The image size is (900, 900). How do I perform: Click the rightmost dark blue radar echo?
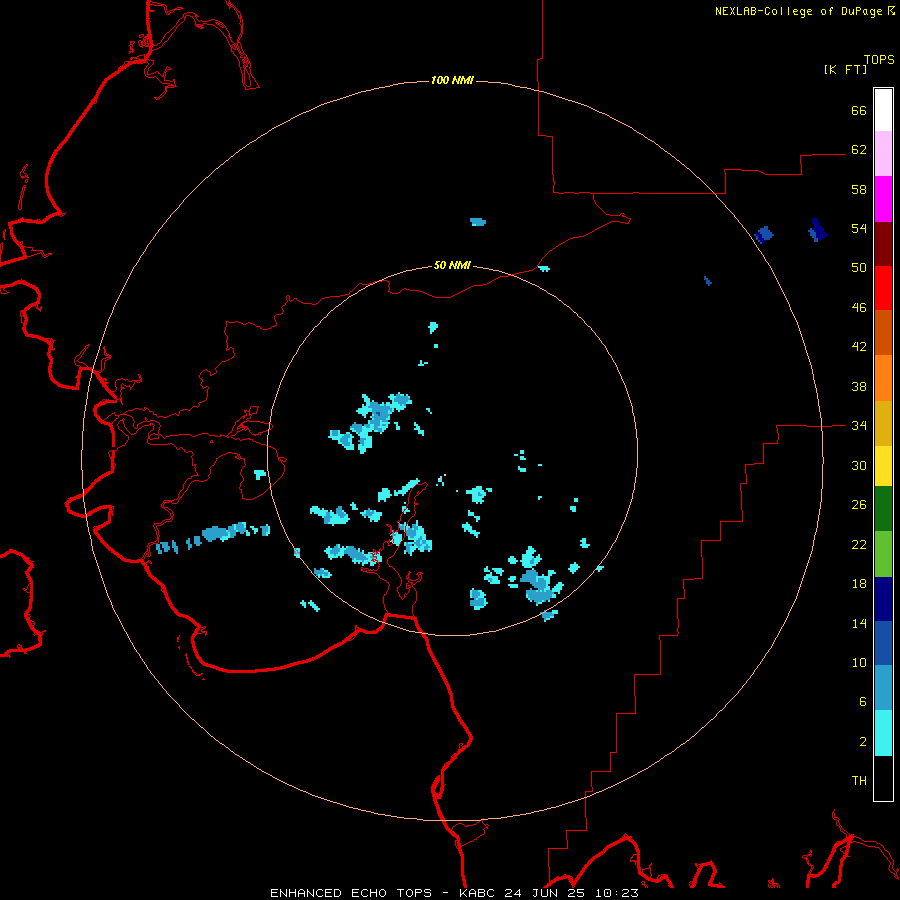point(817,230)
